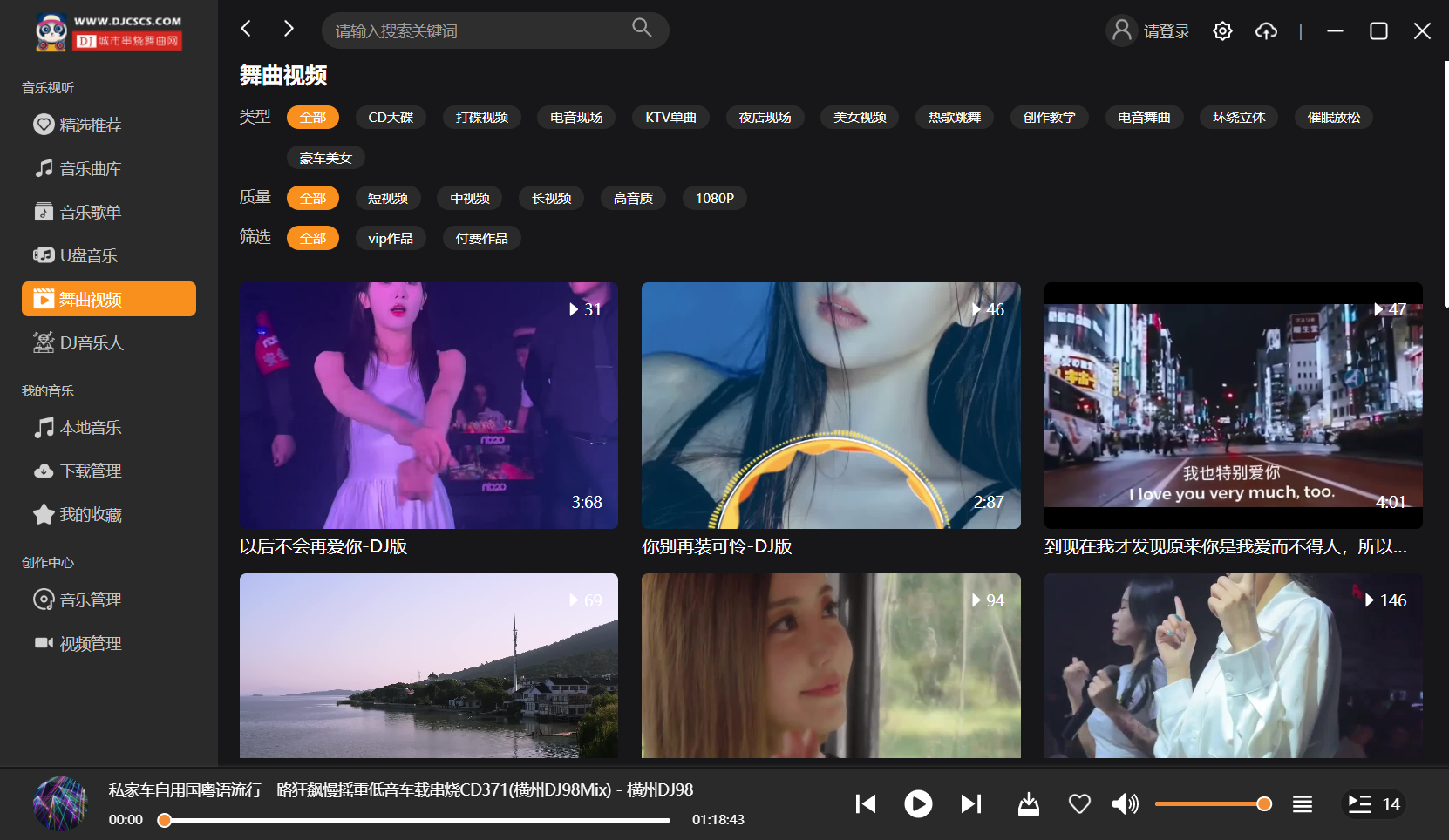Filter type by 环绕立体

click(x=1239, y=117)
